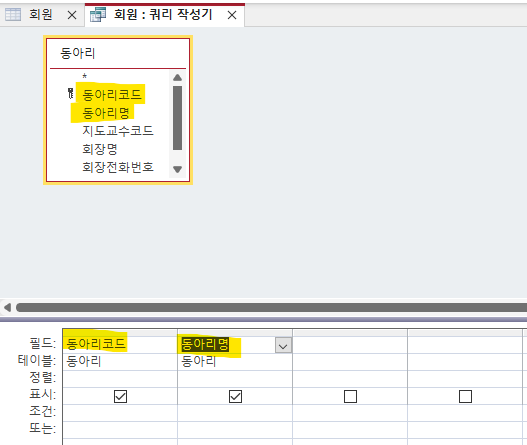Viewport: 527px width, 445px height.
Task: Select the asterisk all-fields entry
Action: pos(85,77)
